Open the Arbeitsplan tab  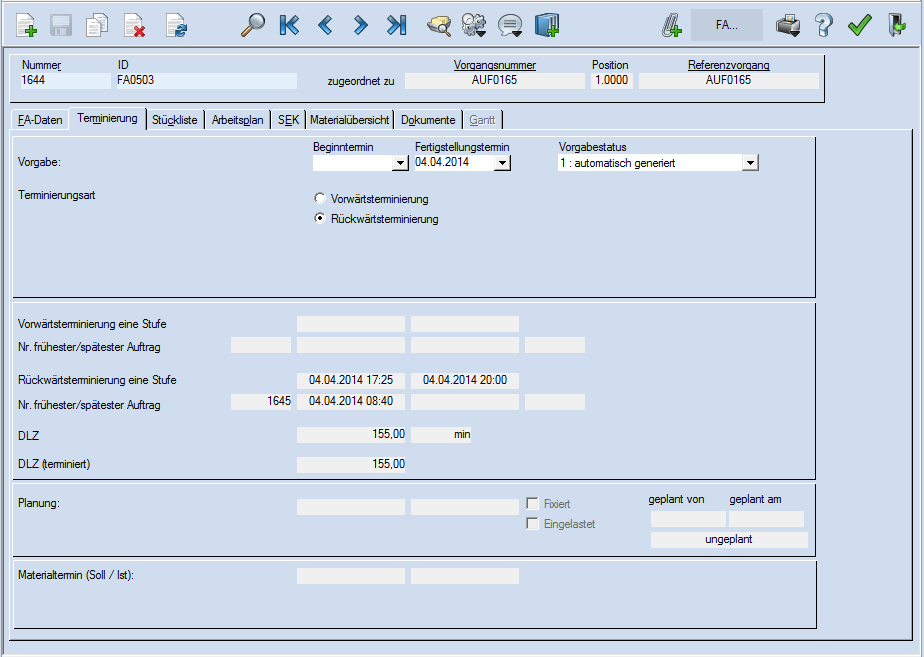coord(238,120)
